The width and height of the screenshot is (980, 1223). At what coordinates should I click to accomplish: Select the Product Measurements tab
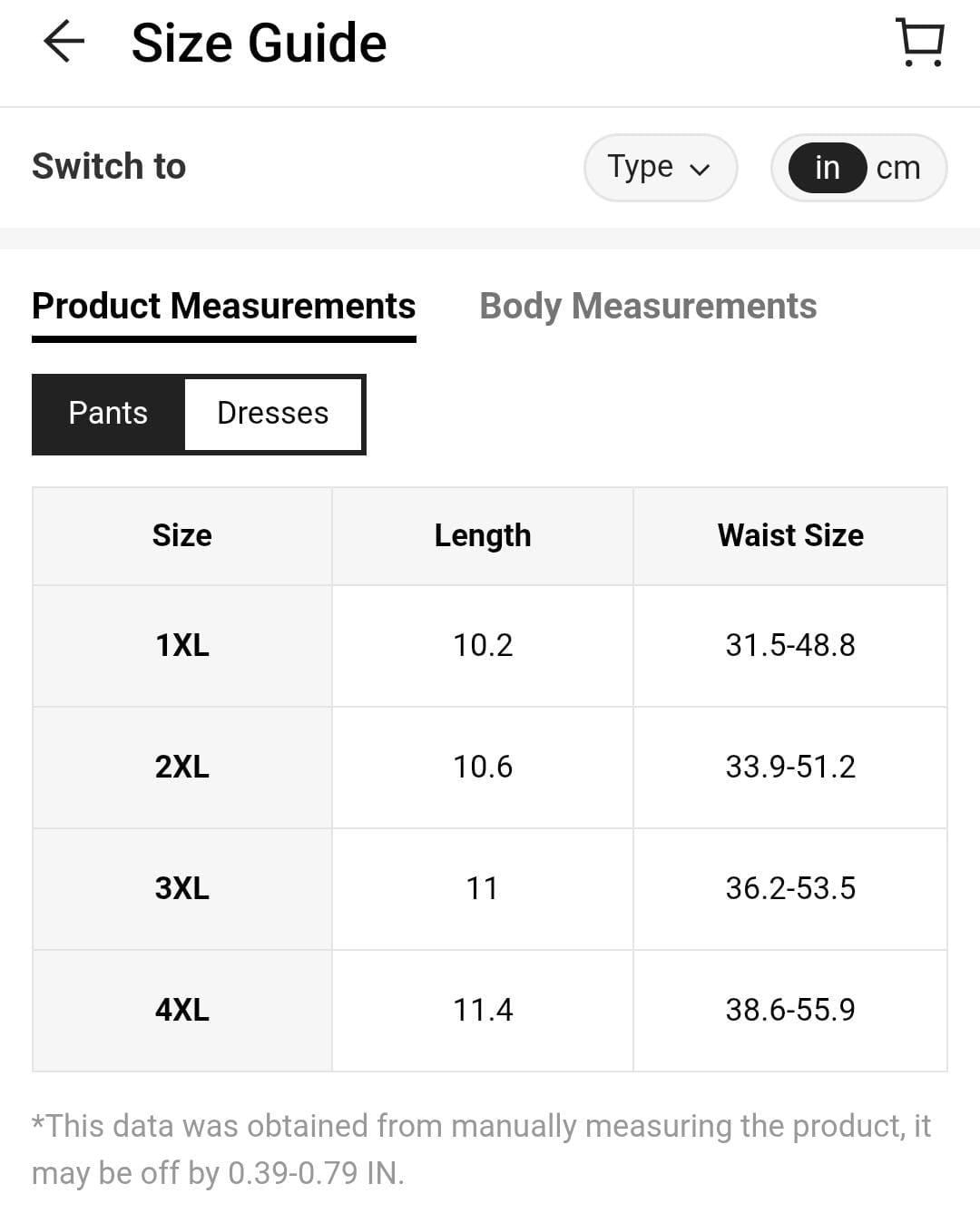223,307
